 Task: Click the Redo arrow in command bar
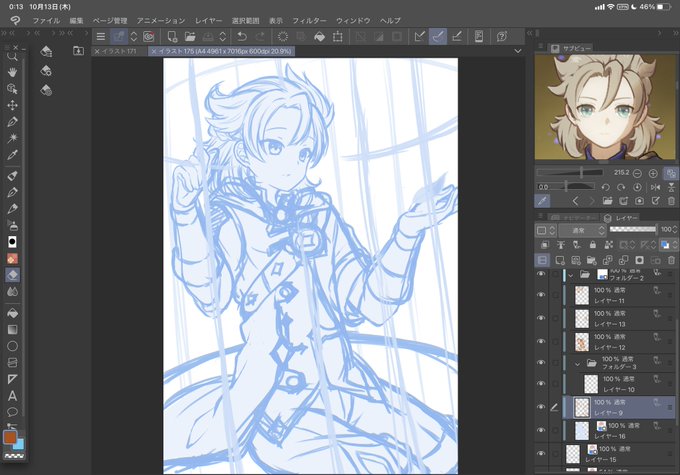[260, 37]
